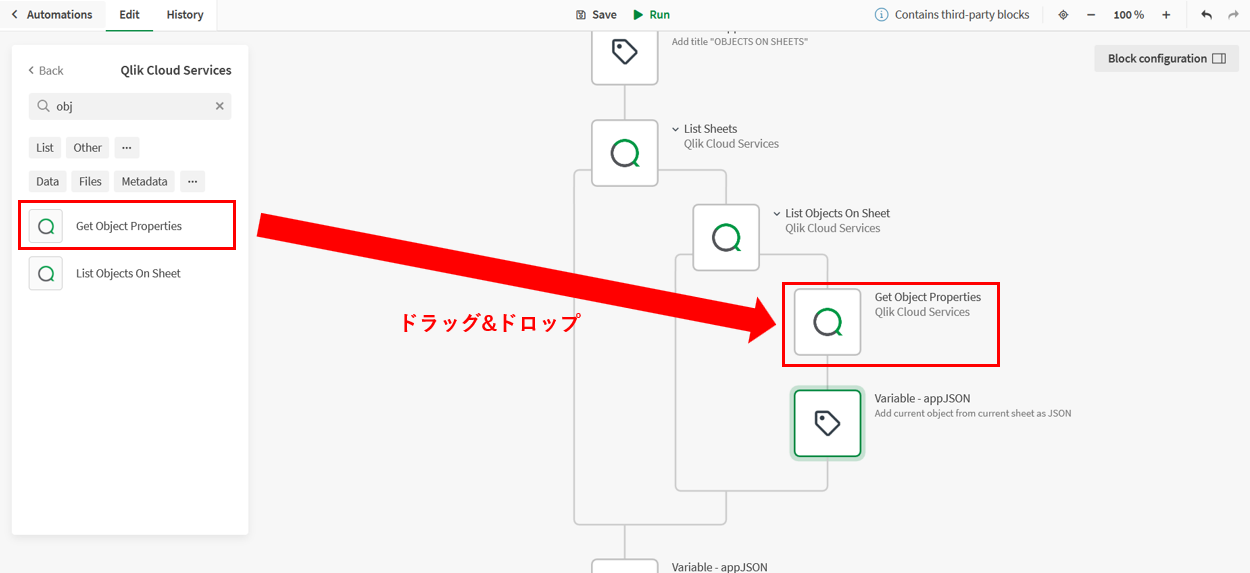Filter blocks by Files tag

pyautogui.click(x=90, y=181)
